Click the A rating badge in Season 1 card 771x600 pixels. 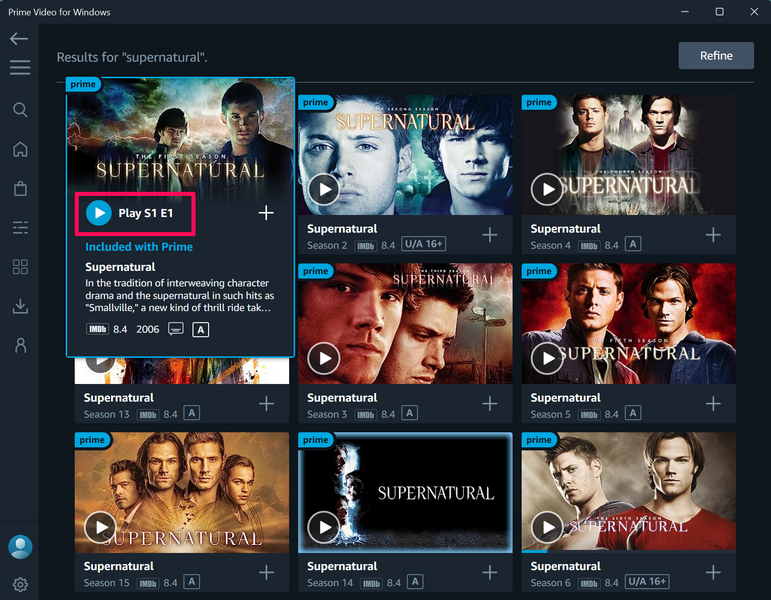pyautogui.click(x=201, y=330)
